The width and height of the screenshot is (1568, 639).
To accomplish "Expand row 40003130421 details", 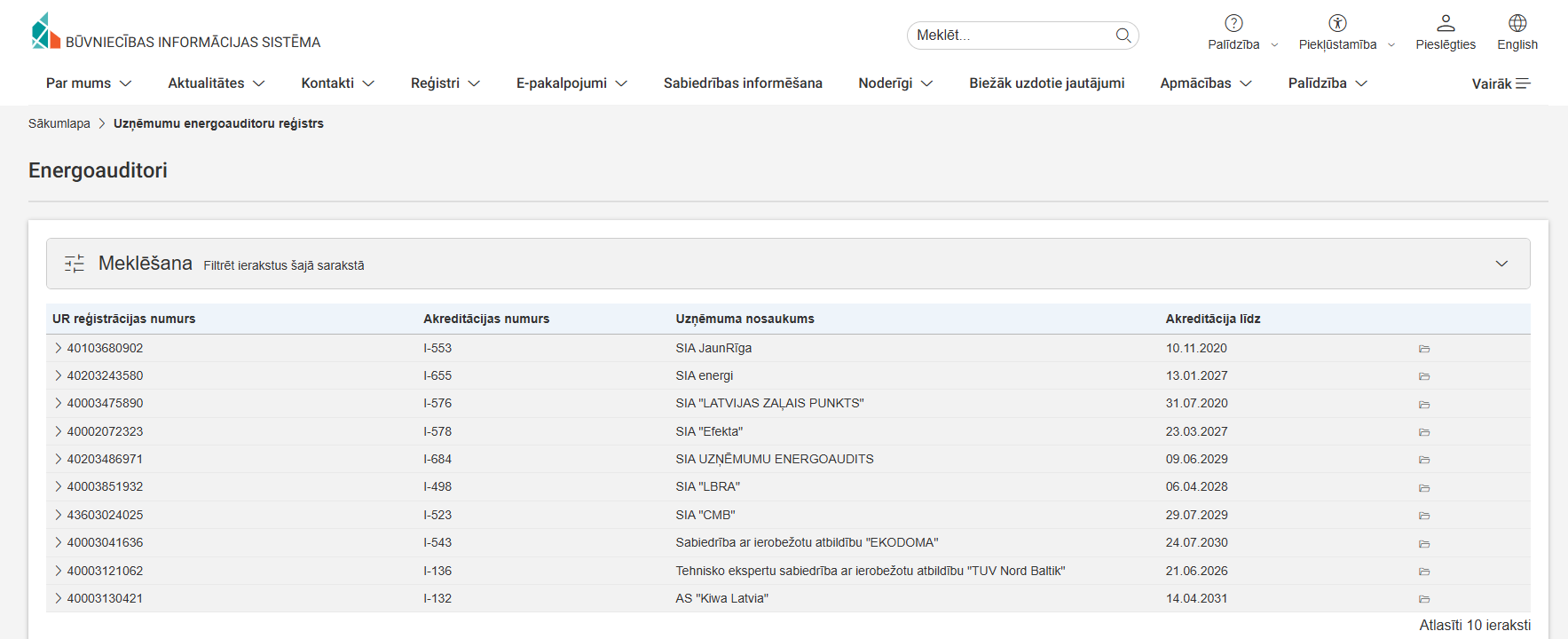I will (59, 598).
